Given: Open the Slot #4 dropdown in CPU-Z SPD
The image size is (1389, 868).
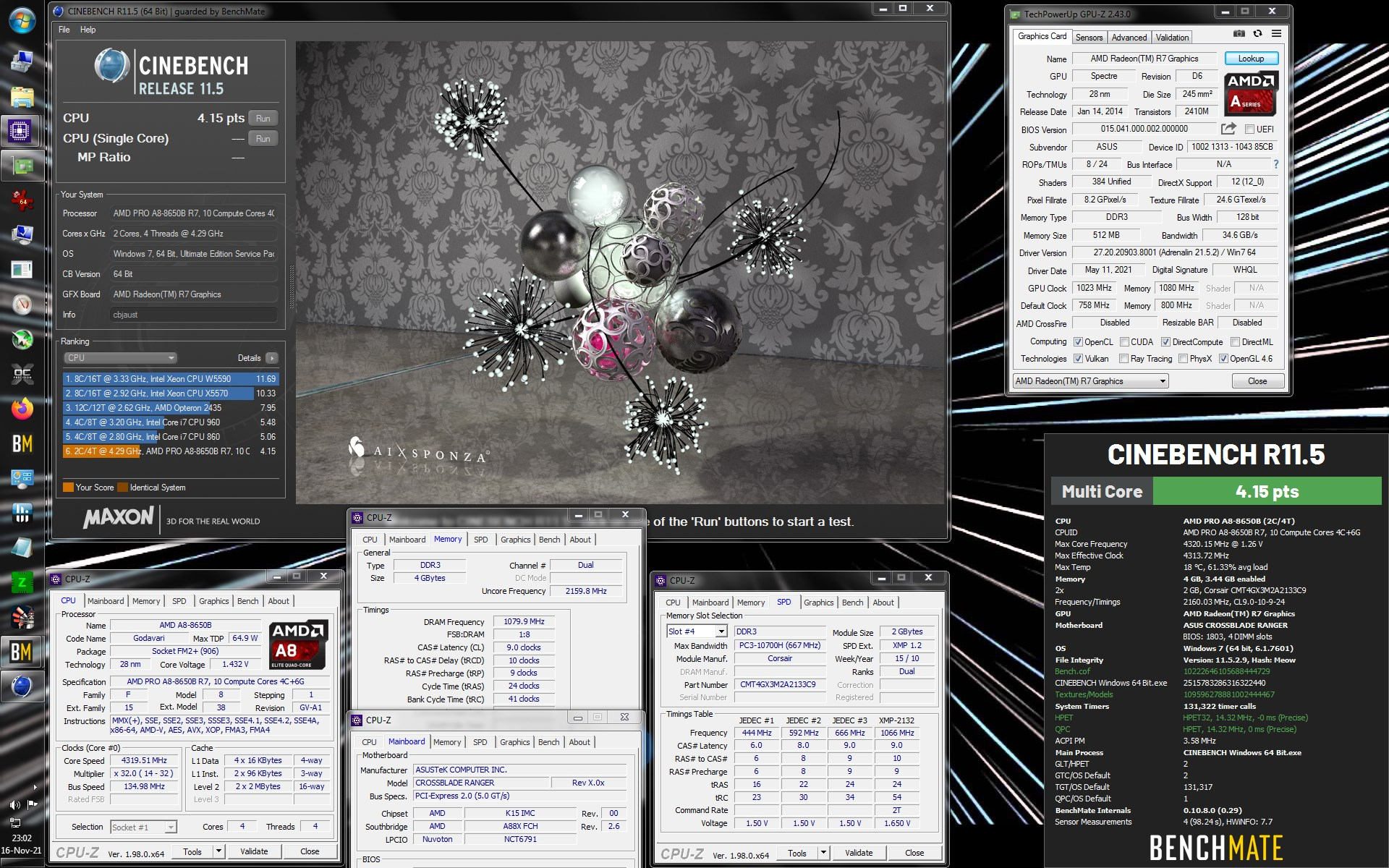Looking at the screenshot, I should [696, 631].
